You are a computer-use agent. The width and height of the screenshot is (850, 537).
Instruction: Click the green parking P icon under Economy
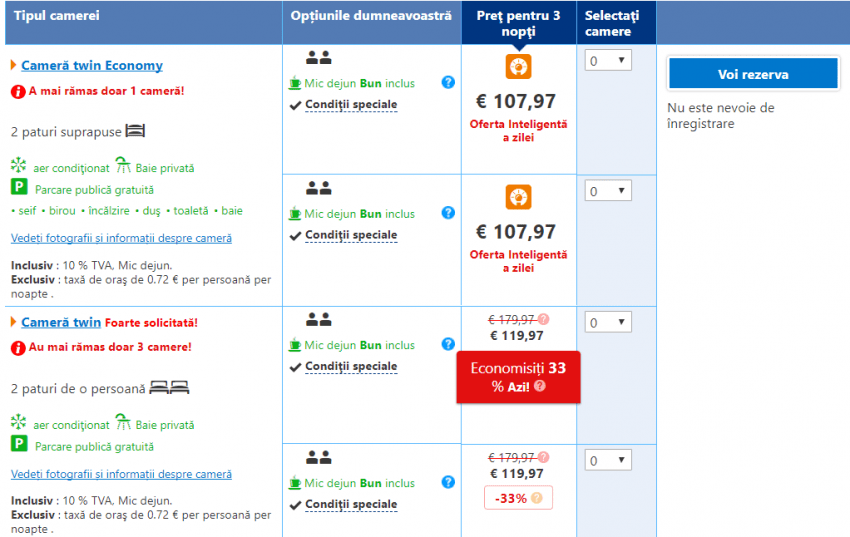18,187
